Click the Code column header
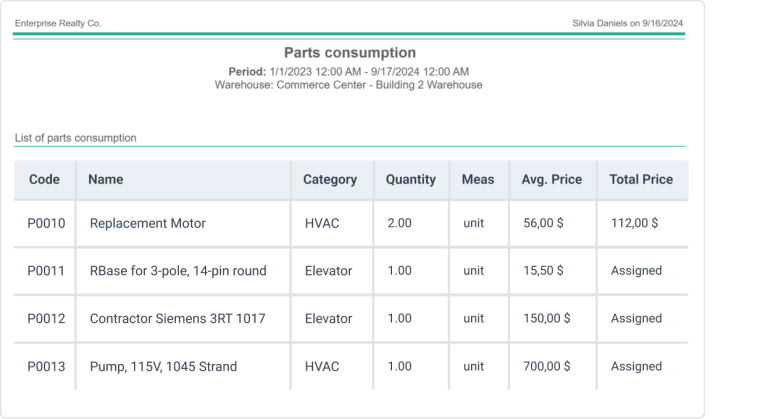The width and height of the screenshot is (768, 419). coord(45,180)
